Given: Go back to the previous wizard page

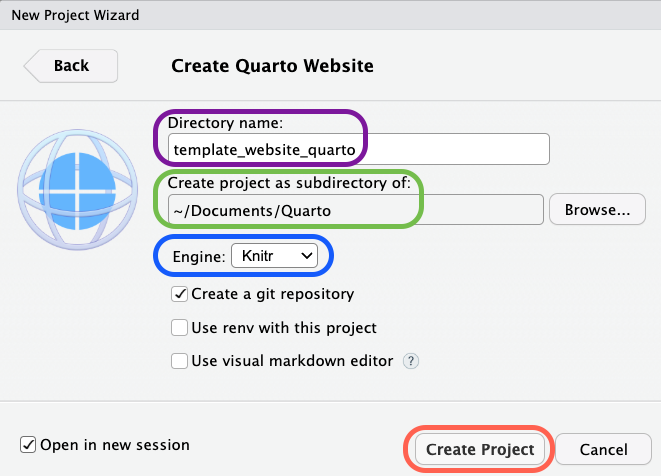Looking at the screenshot, I should tap(71, 66).
